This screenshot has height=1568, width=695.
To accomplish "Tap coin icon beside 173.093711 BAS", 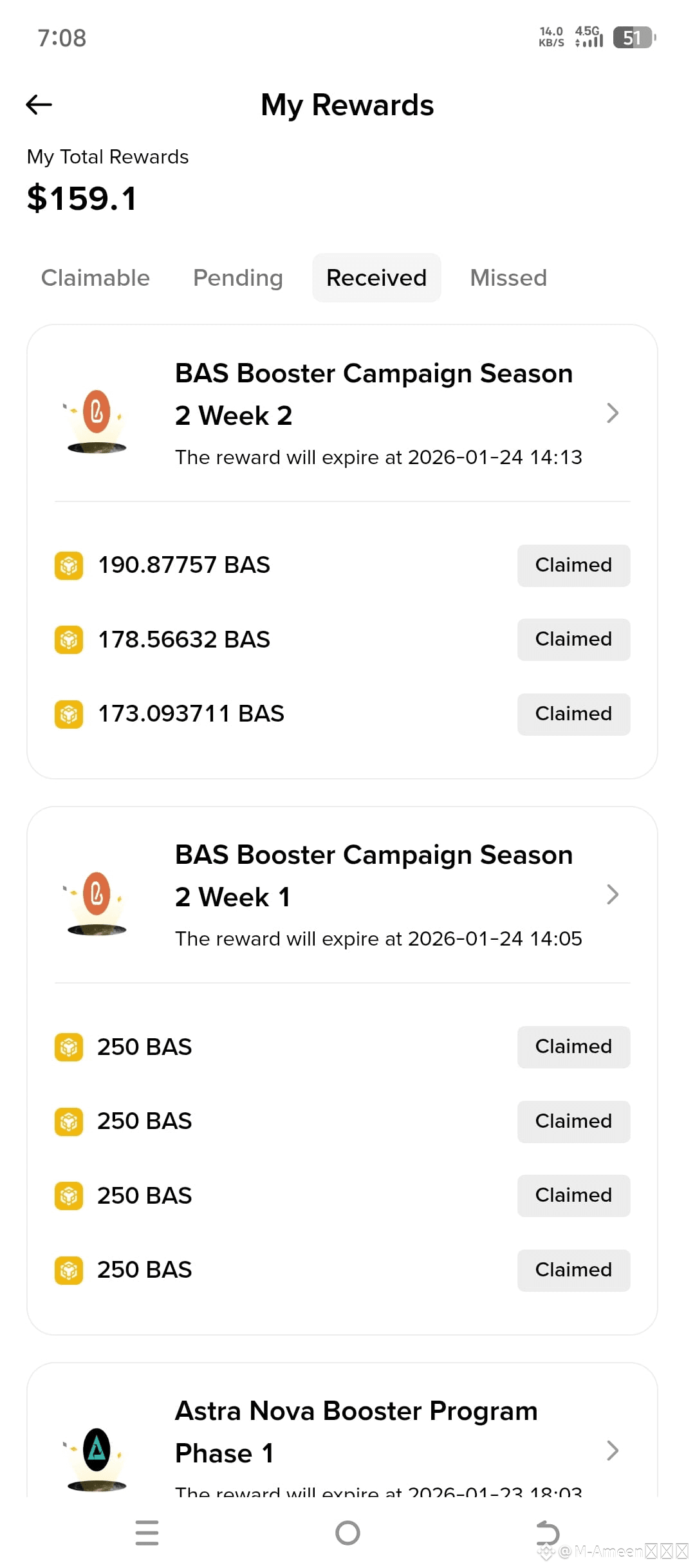I will (x=69, y=714).
